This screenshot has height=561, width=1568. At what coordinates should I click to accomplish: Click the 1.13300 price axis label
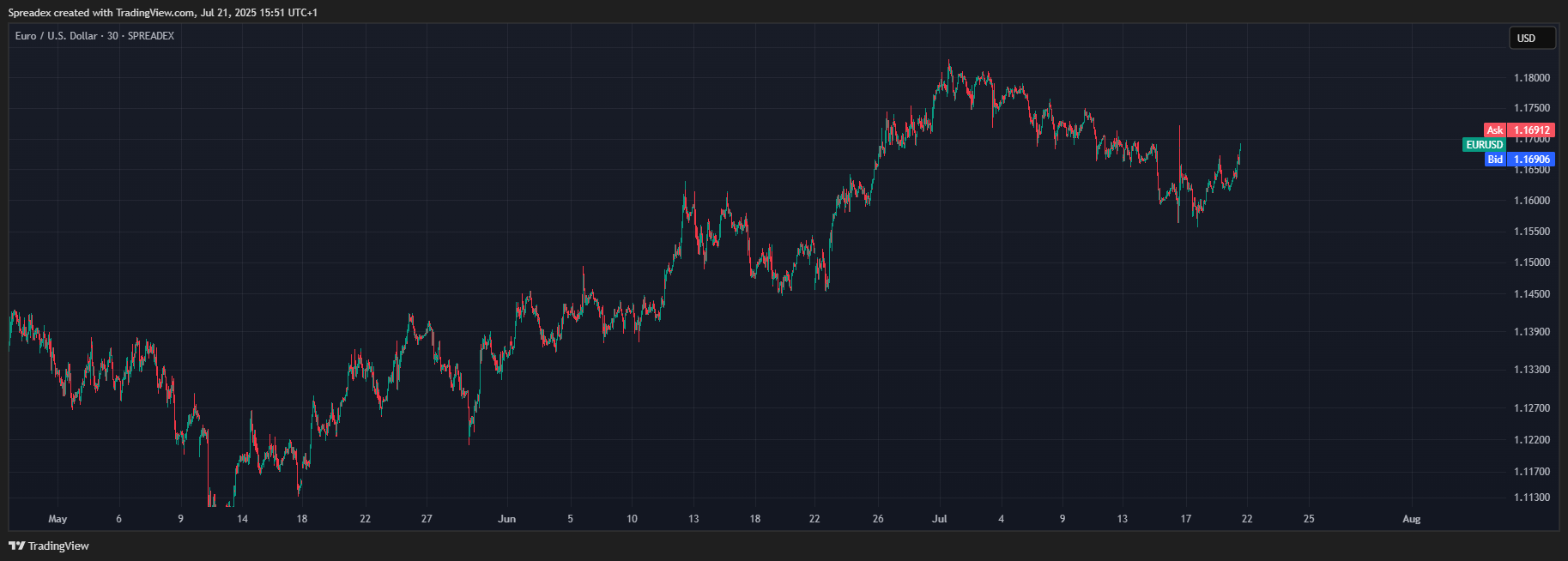click(x=1532, y=370)
